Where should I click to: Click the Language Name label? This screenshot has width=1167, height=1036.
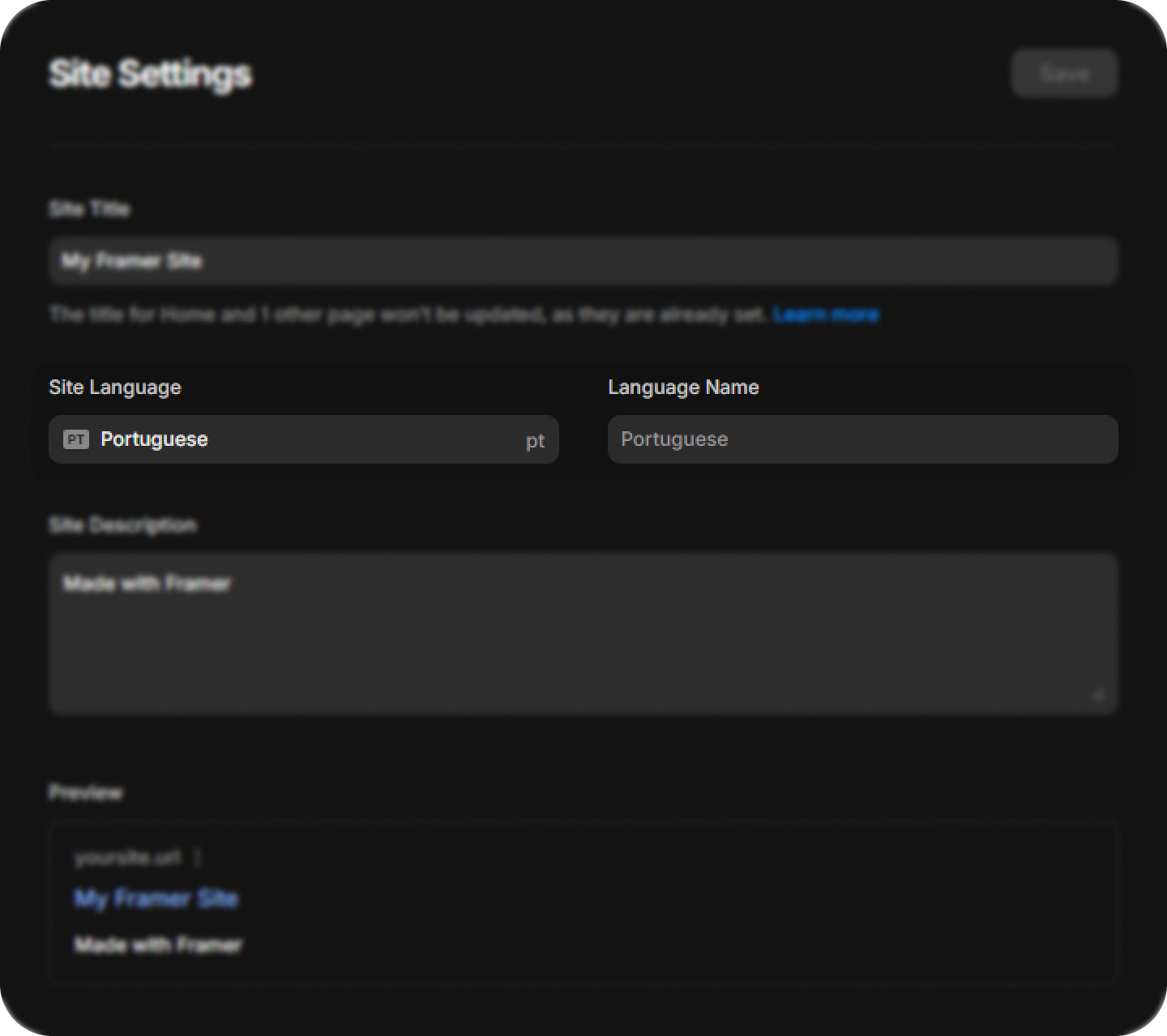(x=683, y=387)
